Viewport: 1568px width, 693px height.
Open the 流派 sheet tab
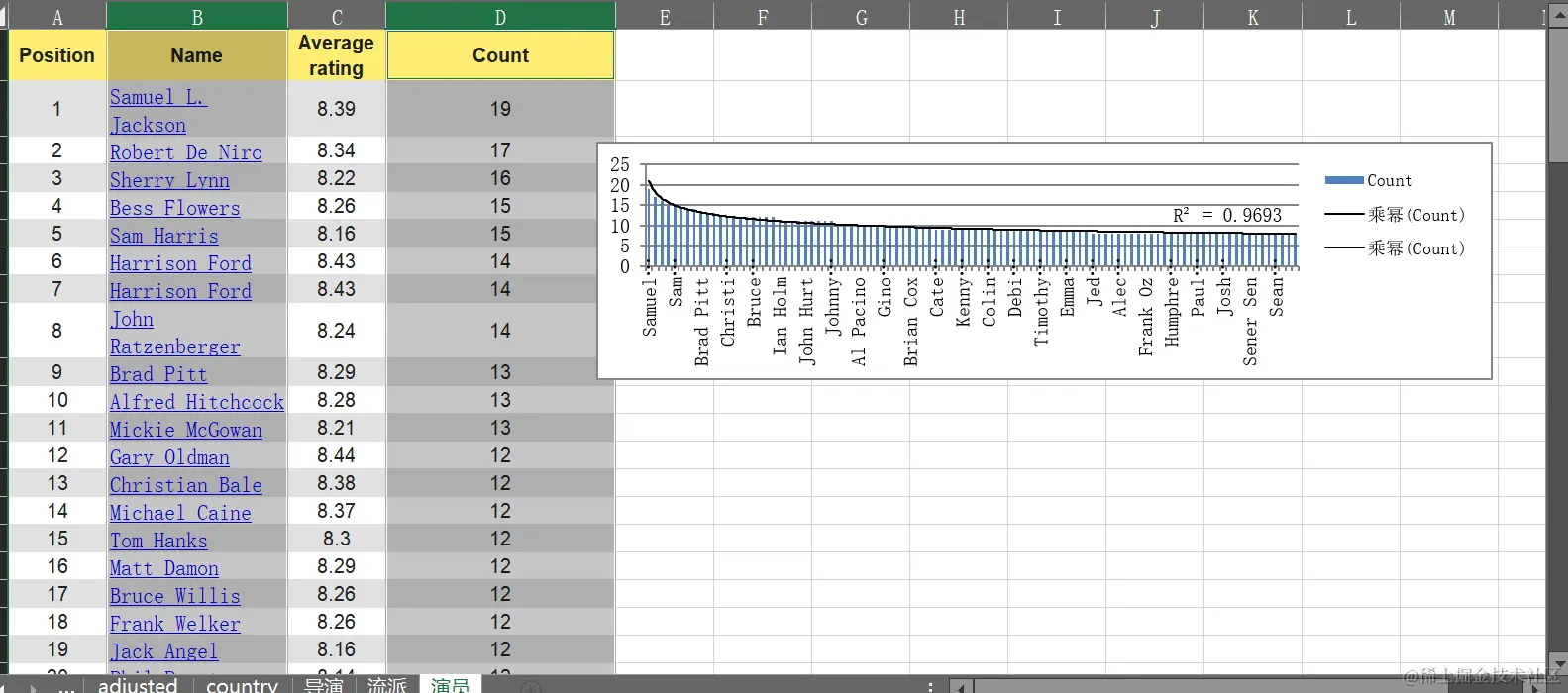pyautogui.click(x=386, y=685)
